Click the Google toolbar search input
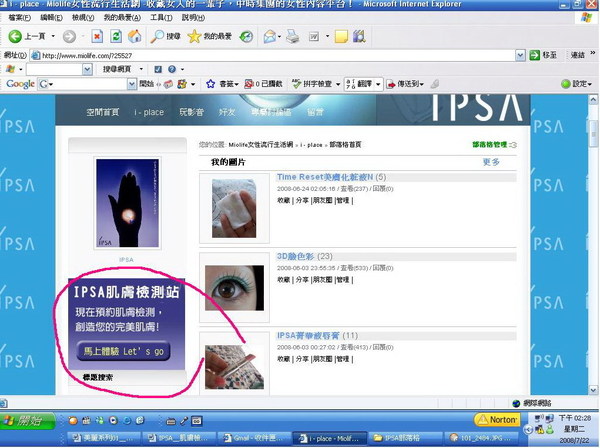The width and height of the screenshot is (600, 448). coord(87,84)
